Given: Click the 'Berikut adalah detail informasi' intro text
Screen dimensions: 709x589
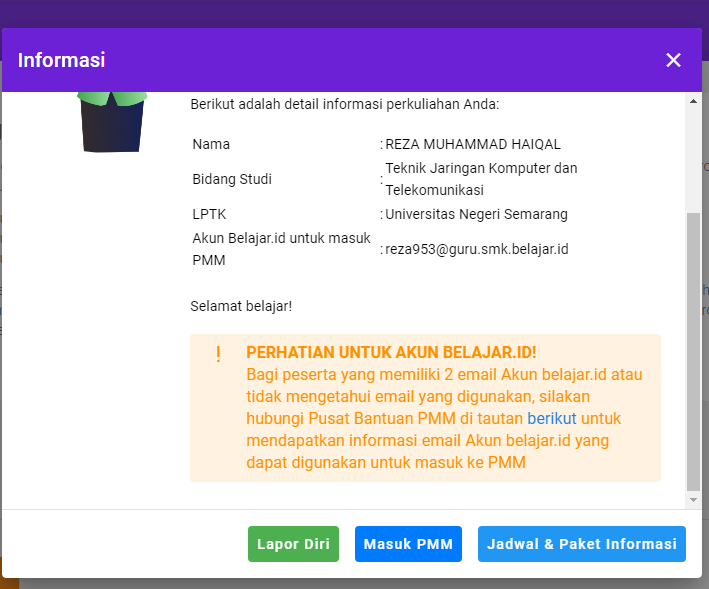Looking at the screenshot, I should [x=344, y=104].
